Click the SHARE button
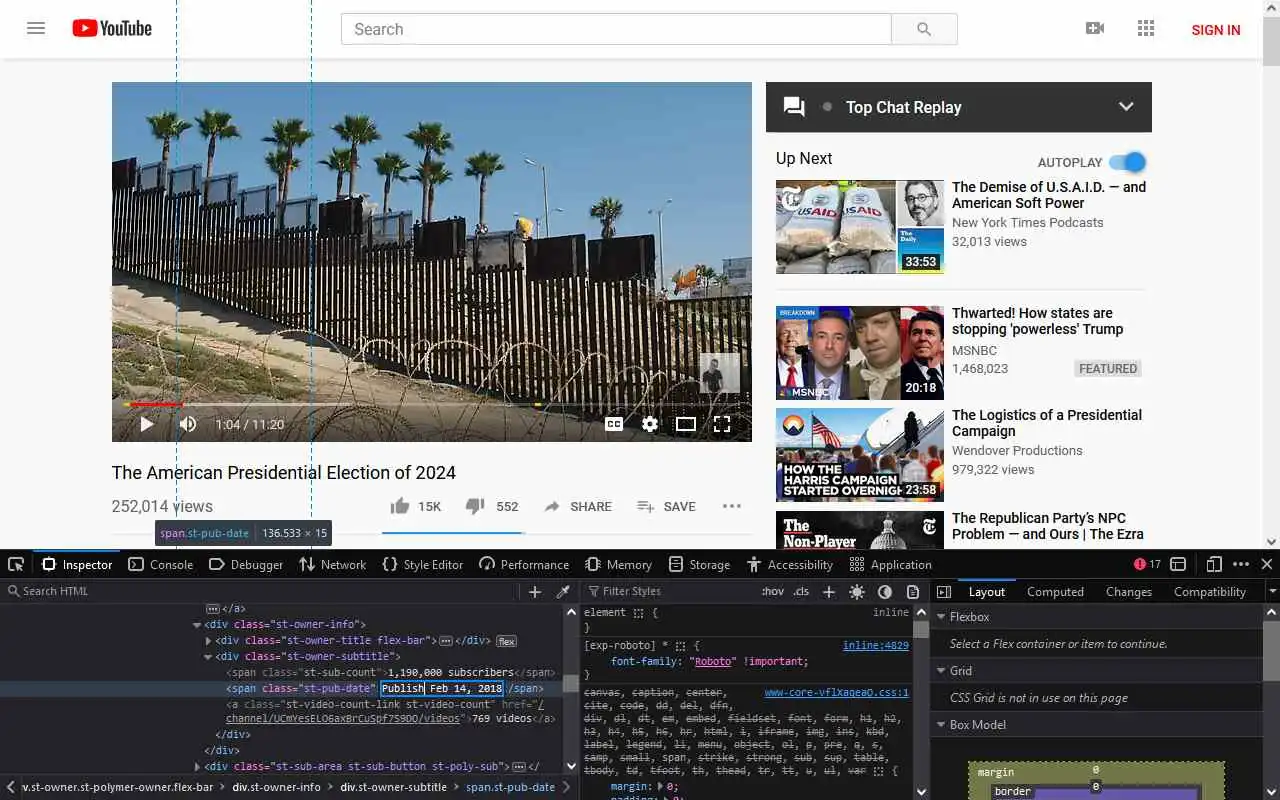This screenshot has height=800, width=1280. coord(577,506)
